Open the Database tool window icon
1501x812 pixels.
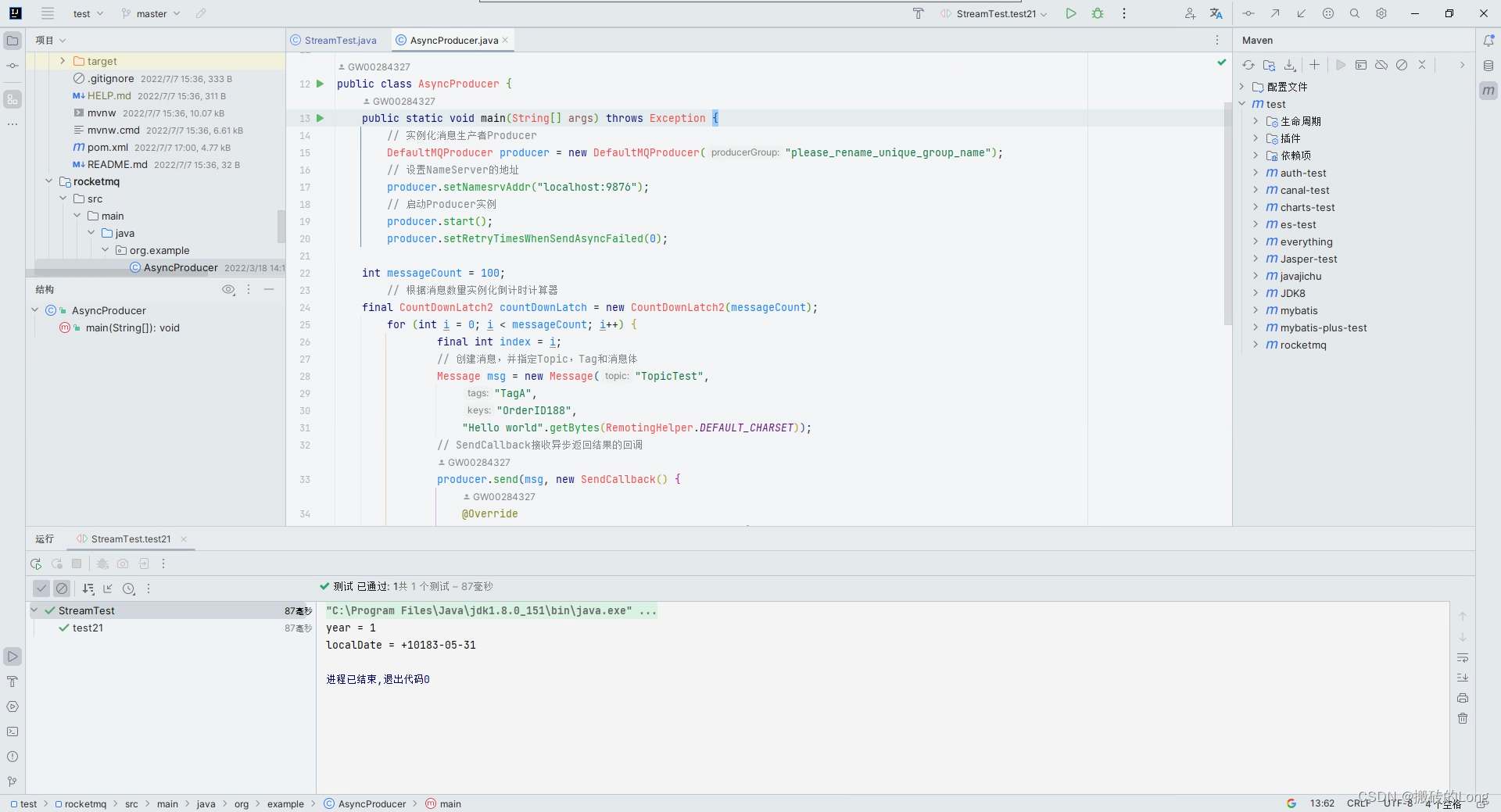[x=1488, y=66]
